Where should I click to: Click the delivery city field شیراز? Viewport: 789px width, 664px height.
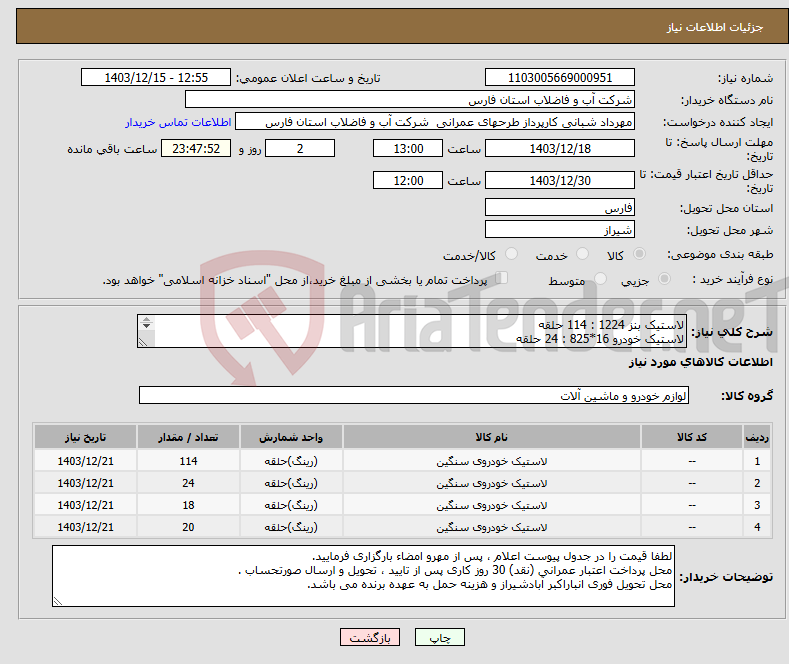click(560, 229)
